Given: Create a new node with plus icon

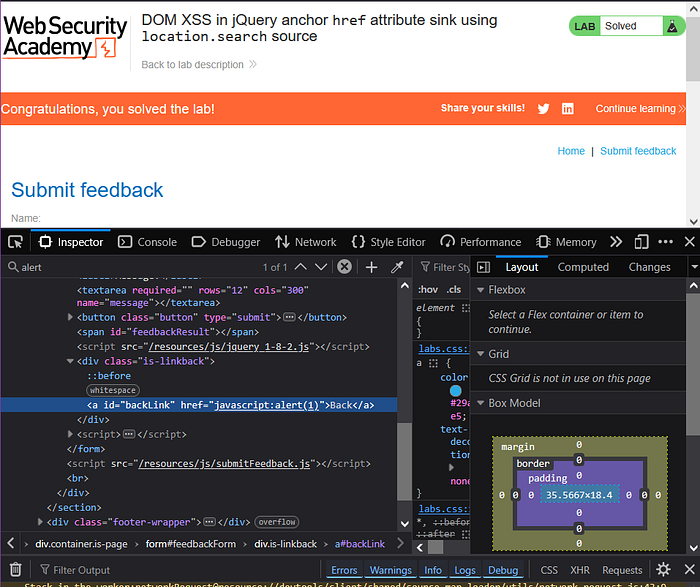Looking at the screenshot, I should pyautogui.click(x=371, y=267).
